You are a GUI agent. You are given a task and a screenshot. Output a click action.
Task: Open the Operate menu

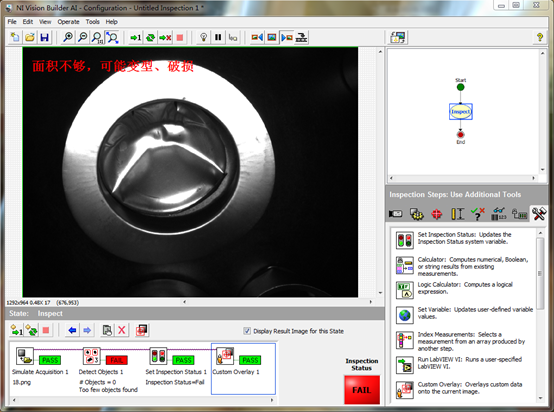[x=69, y=22]
